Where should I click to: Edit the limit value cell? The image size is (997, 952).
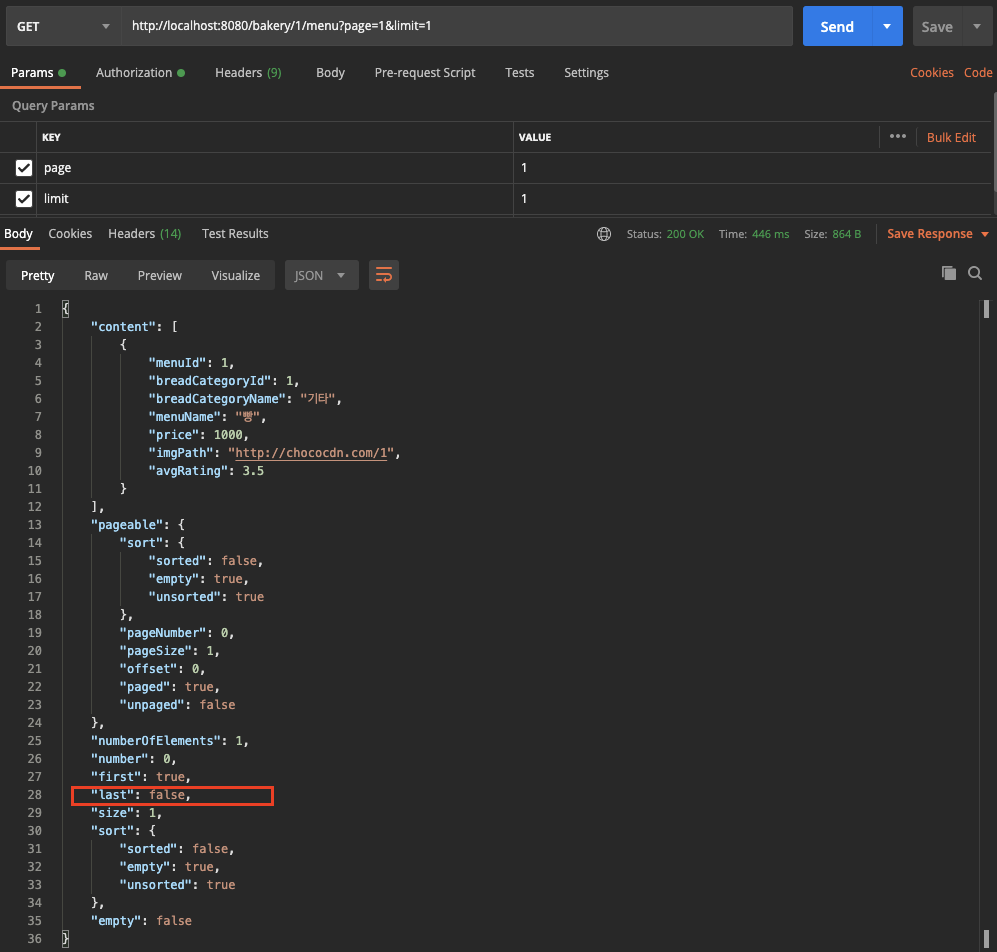coord(752,198)
